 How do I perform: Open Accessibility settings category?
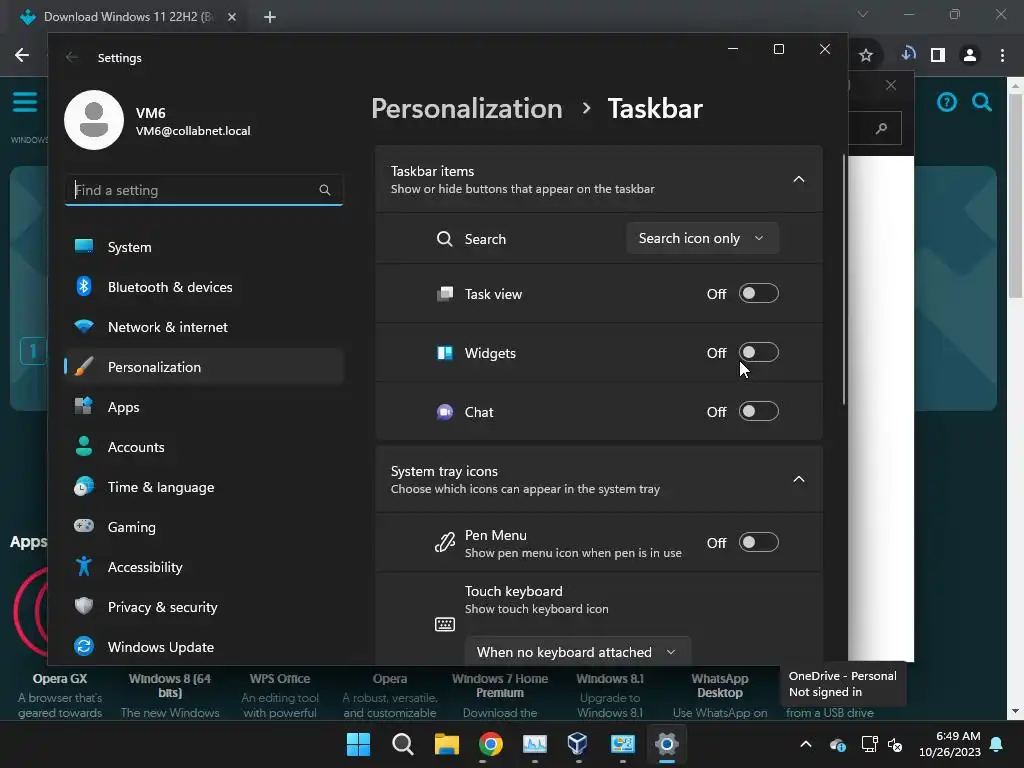[204, 567]
